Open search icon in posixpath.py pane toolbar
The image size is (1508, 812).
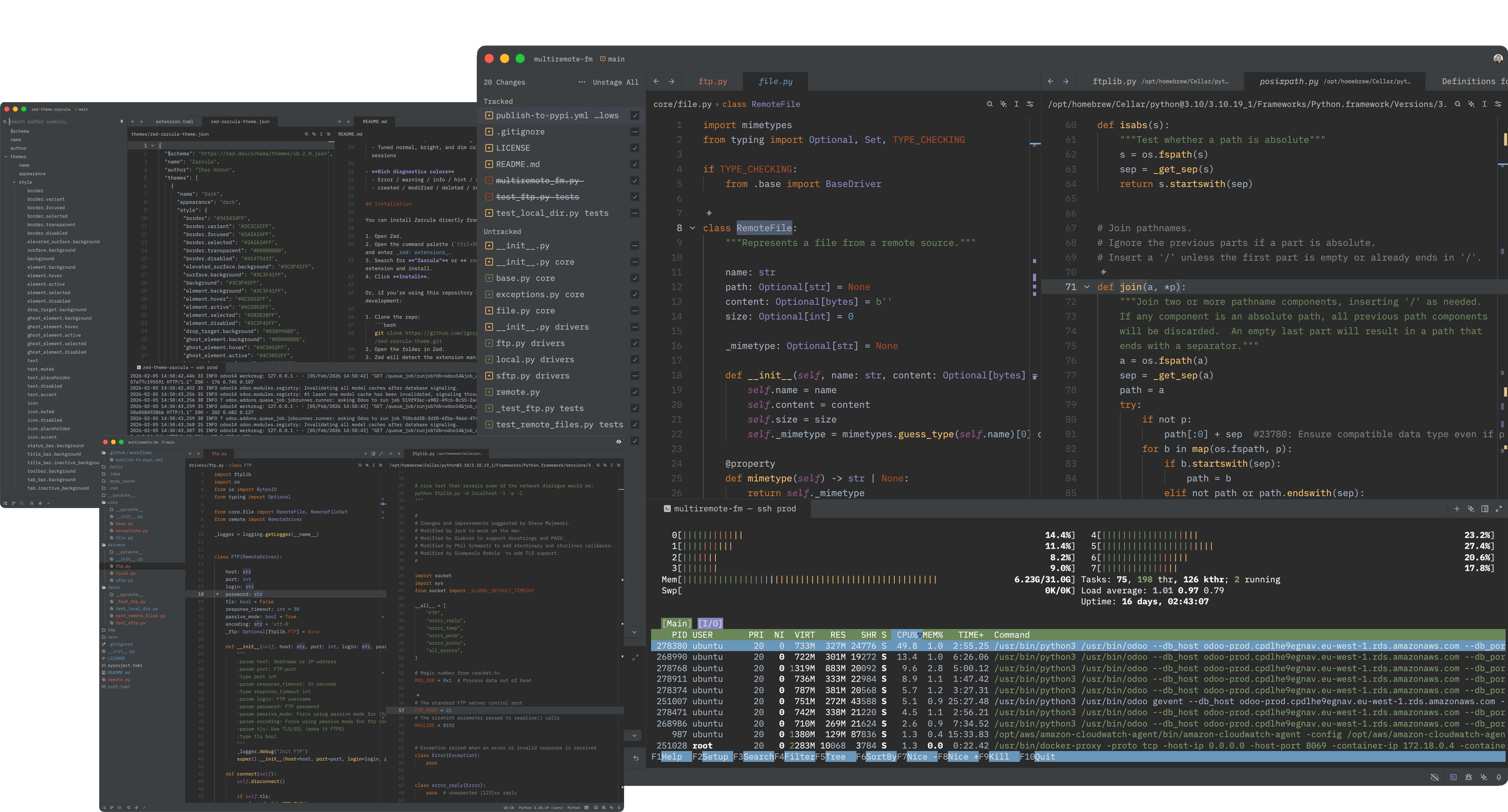[1457, 104]
